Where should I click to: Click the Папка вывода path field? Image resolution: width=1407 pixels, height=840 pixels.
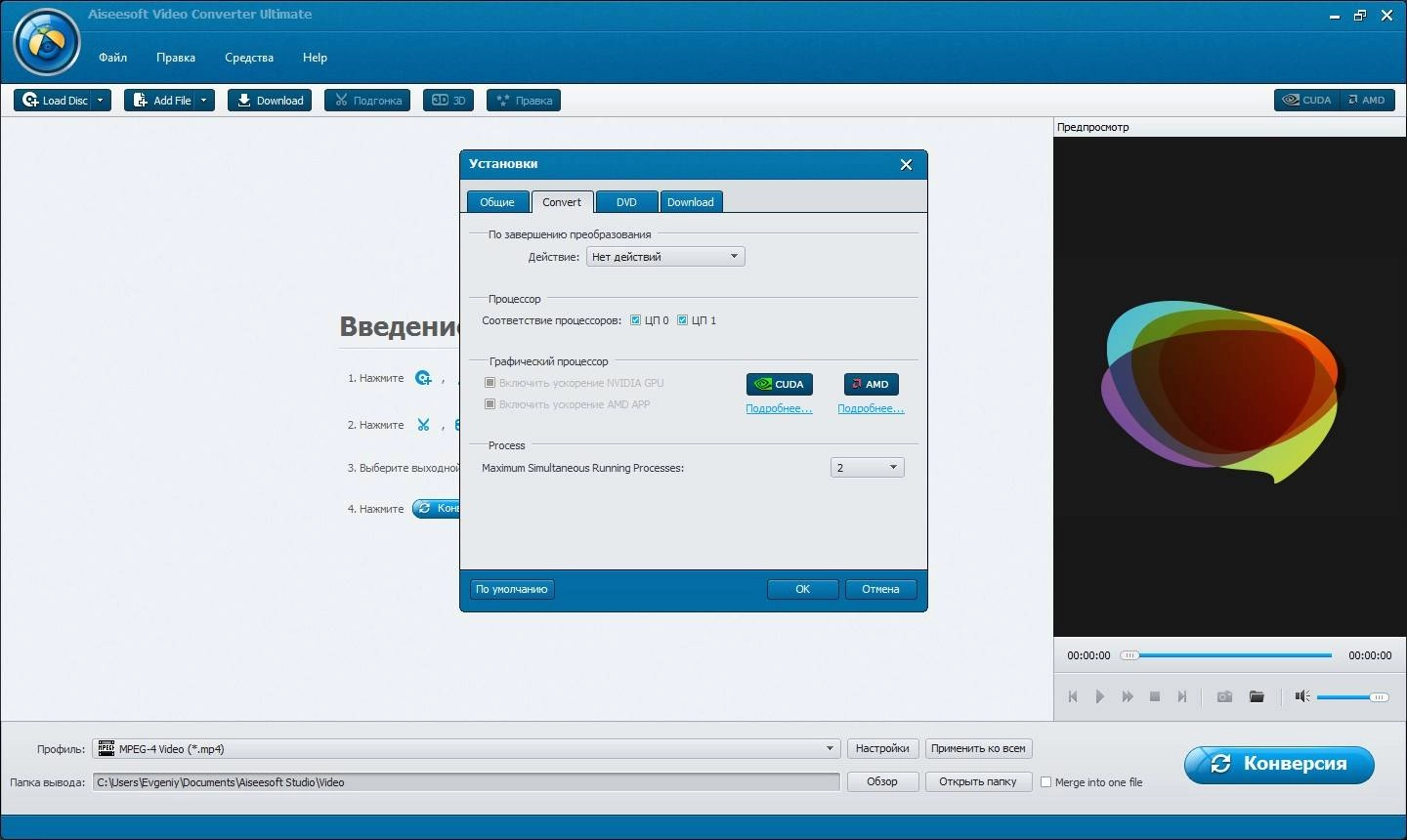pos(466,782)
